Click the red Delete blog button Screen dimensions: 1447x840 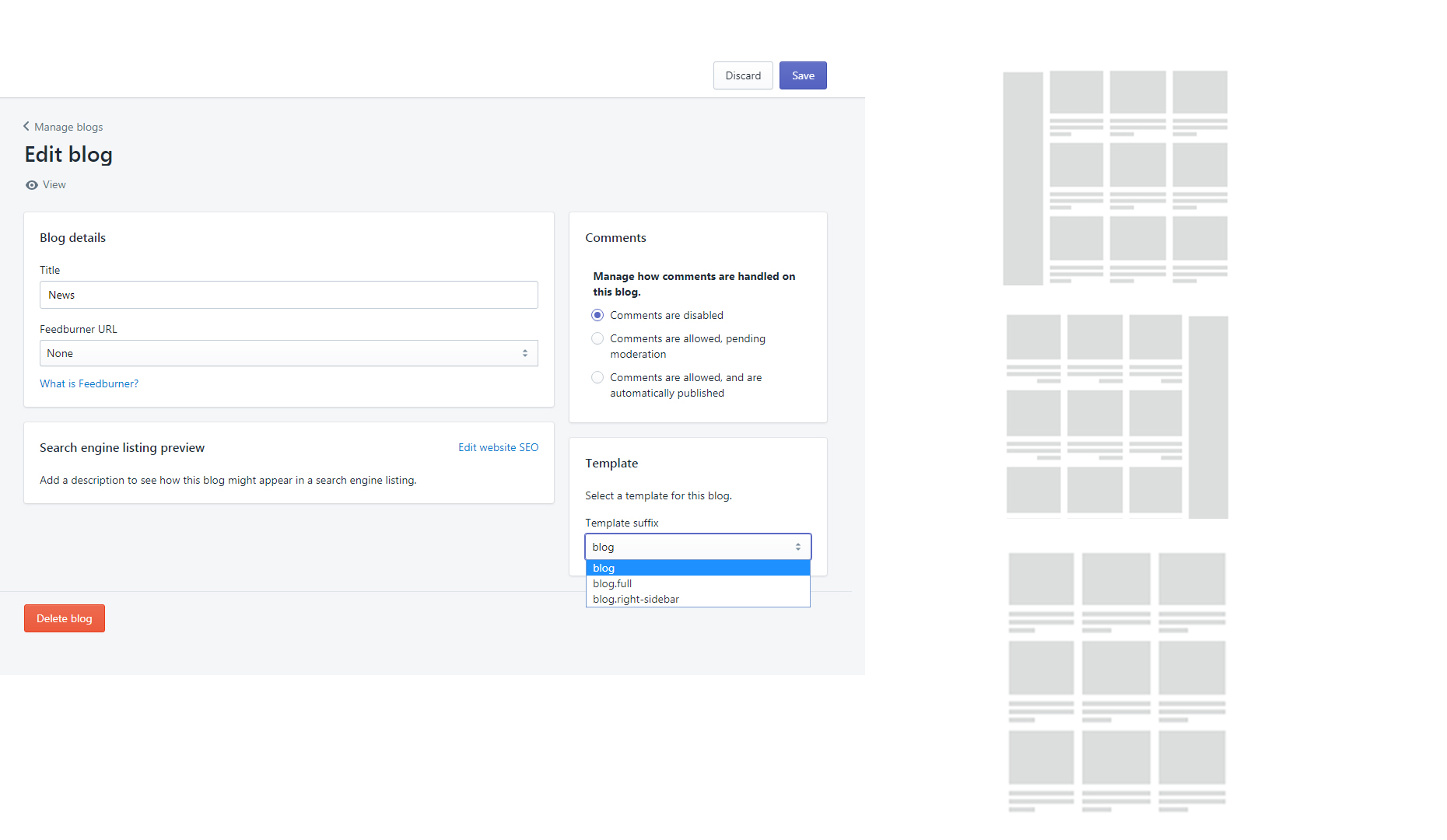(65, 618)
